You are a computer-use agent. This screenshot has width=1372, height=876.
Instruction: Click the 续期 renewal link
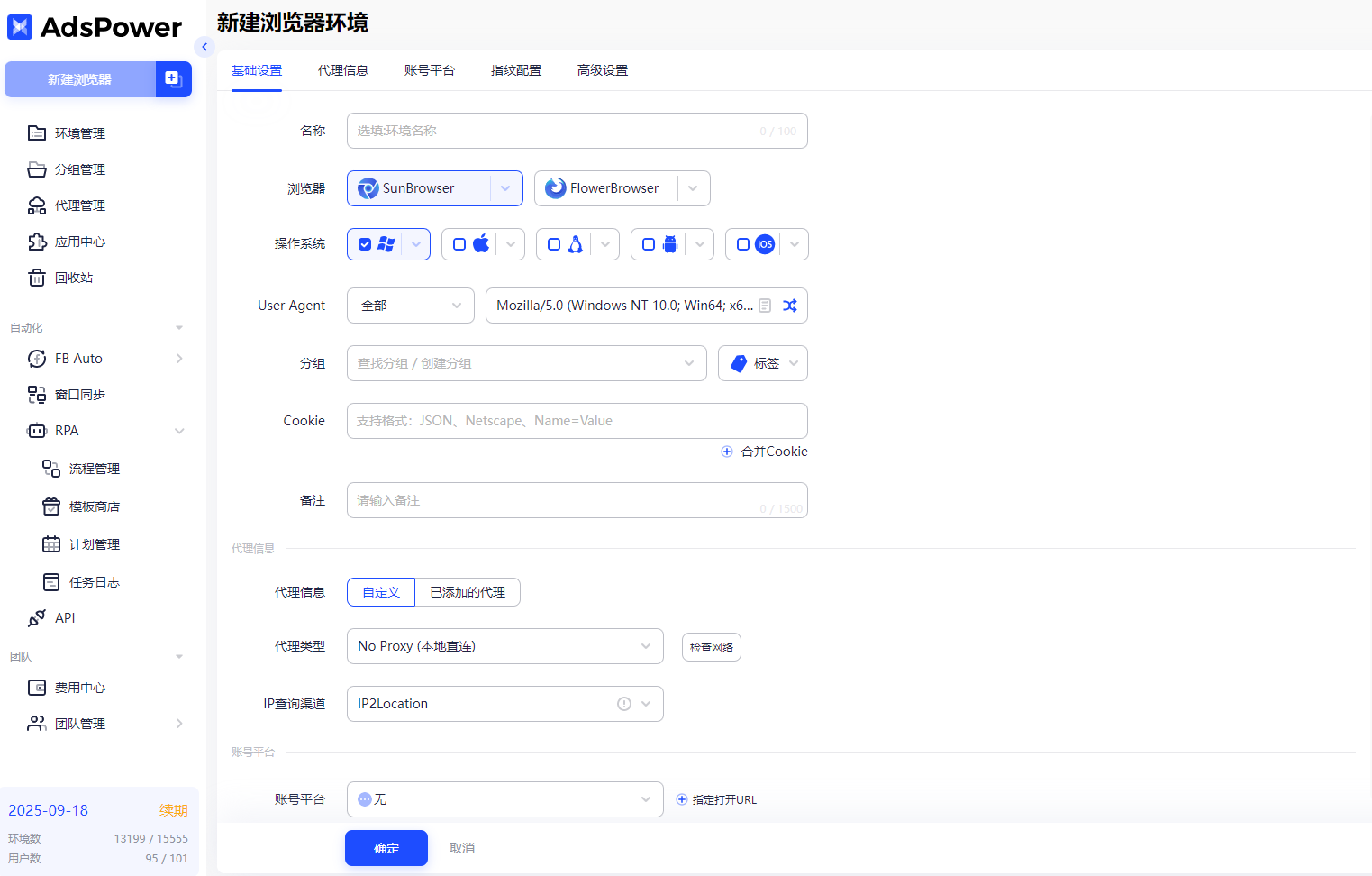tap(173, 810)
